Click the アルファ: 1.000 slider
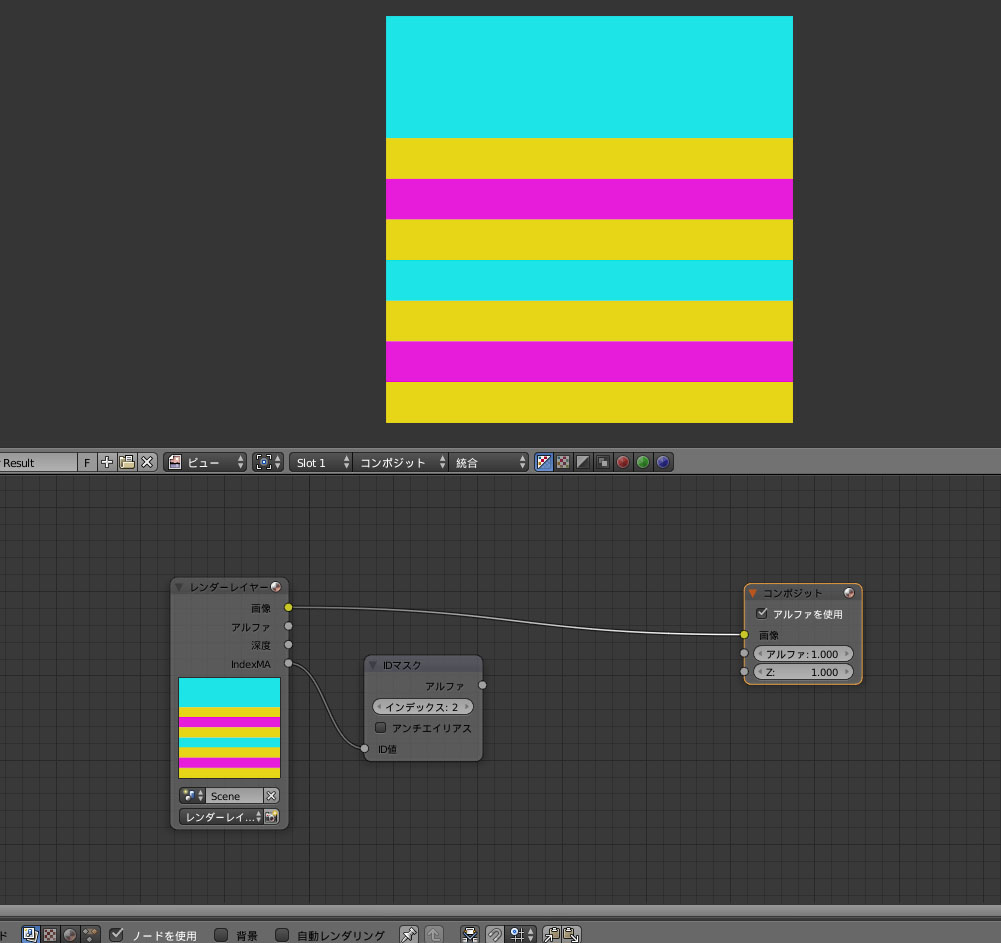 [803, 654]
